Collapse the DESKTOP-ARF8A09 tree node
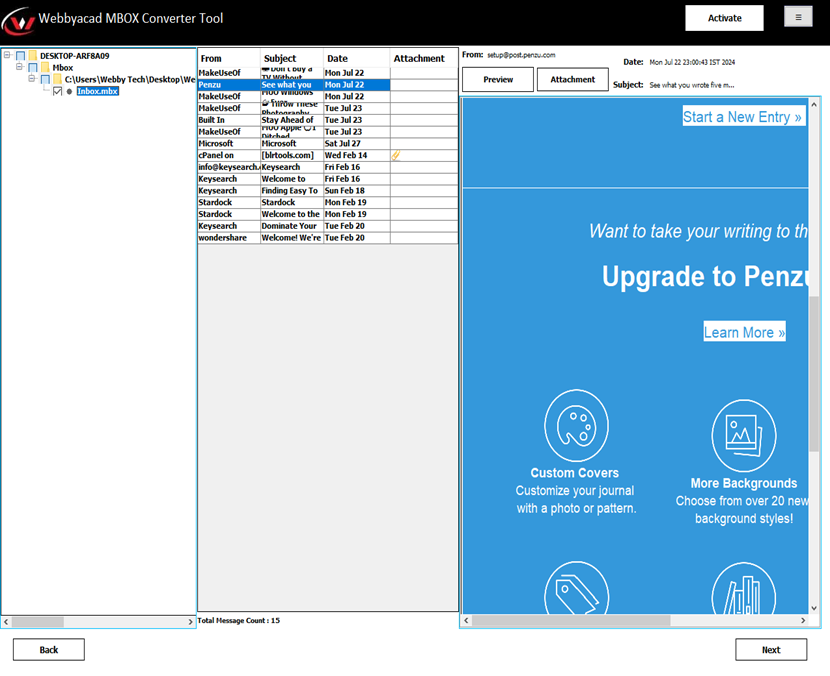This screenshot has width=830, height=676. click(7, 55)
